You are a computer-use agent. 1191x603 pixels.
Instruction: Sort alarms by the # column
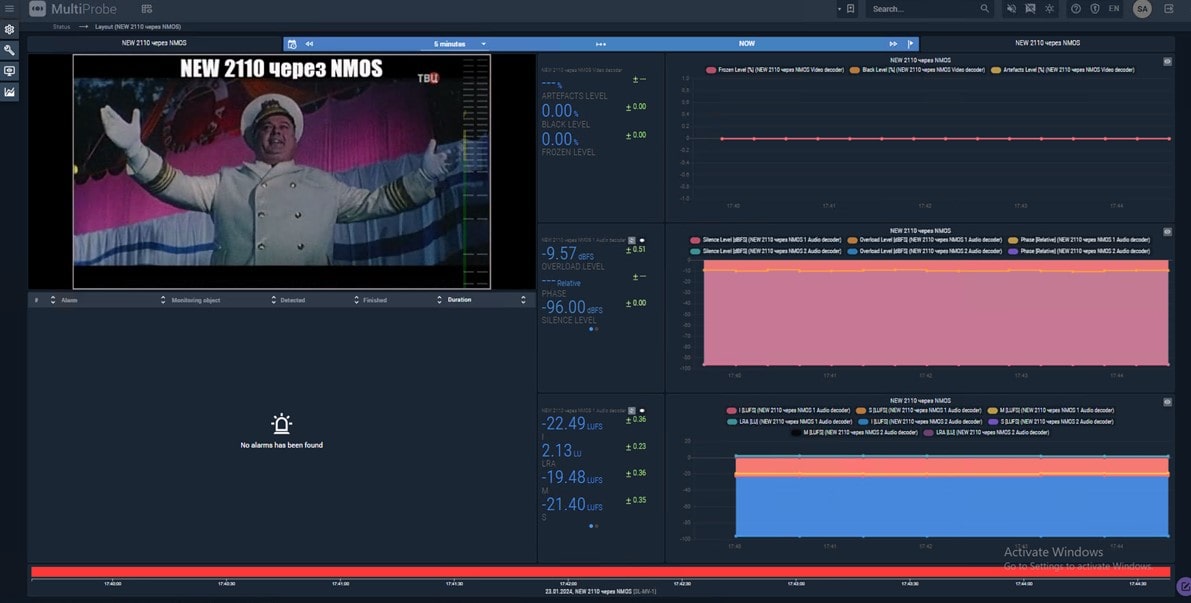pyautogui.click(x=52, y=300)
